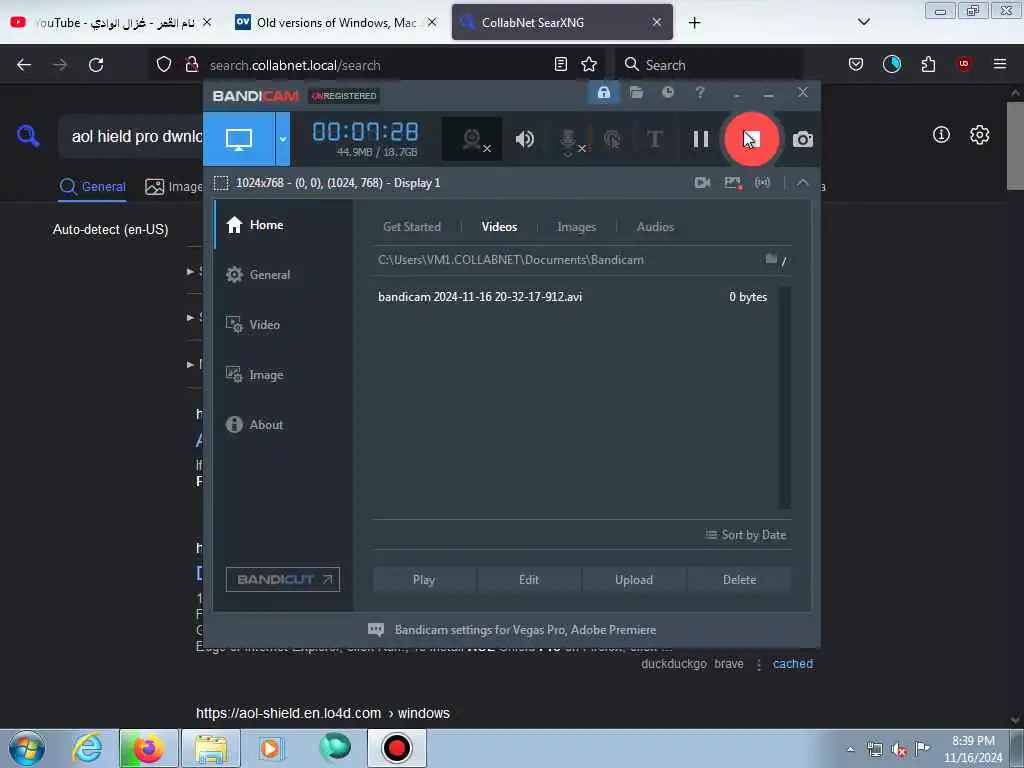Click the Bandicam lock icon
1024x768 pixels.
point(604,93)
